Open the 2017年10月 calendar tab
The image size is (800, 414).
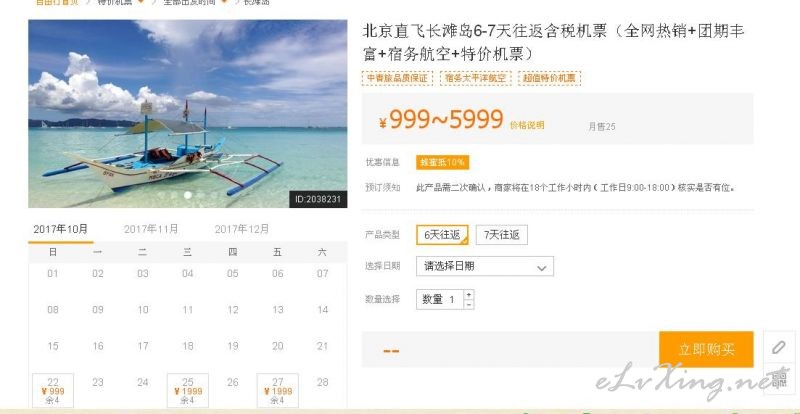point(61,229)
